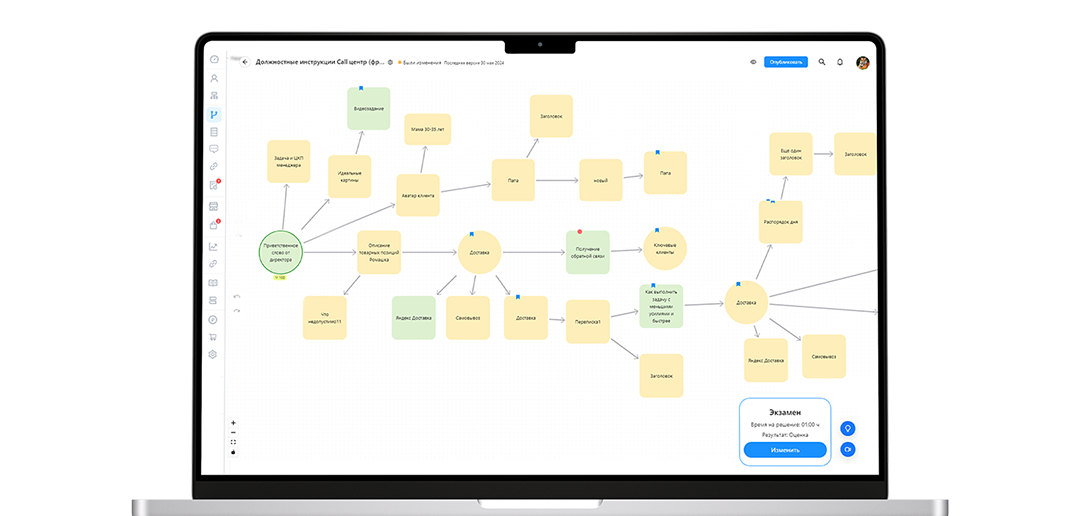The width and height of the screenshot is (1080, 516).
Task: Click the back arrow beside the document title
Action: pos(245,62)
